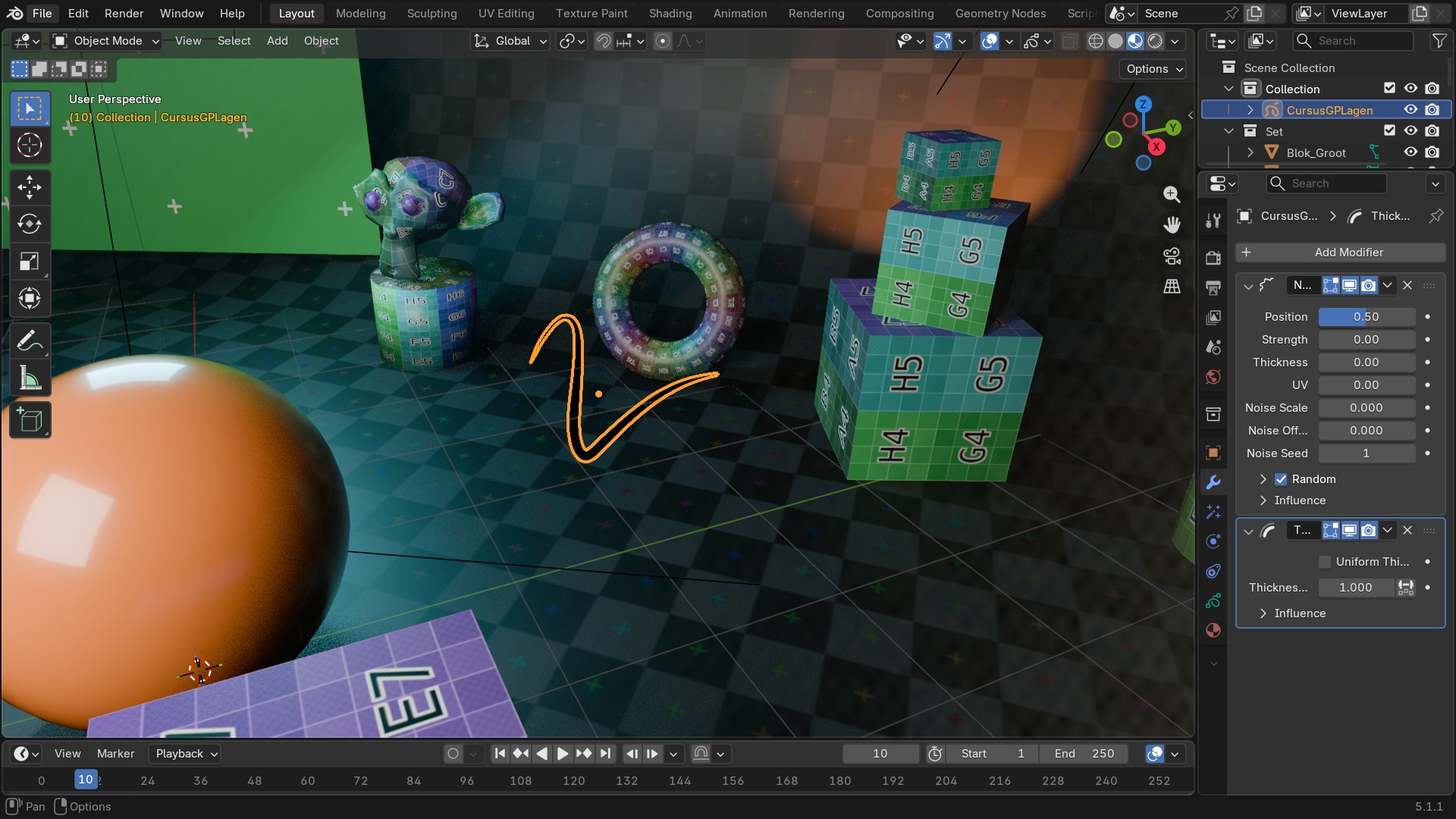Select the Rotate tool

coord(30,224)
